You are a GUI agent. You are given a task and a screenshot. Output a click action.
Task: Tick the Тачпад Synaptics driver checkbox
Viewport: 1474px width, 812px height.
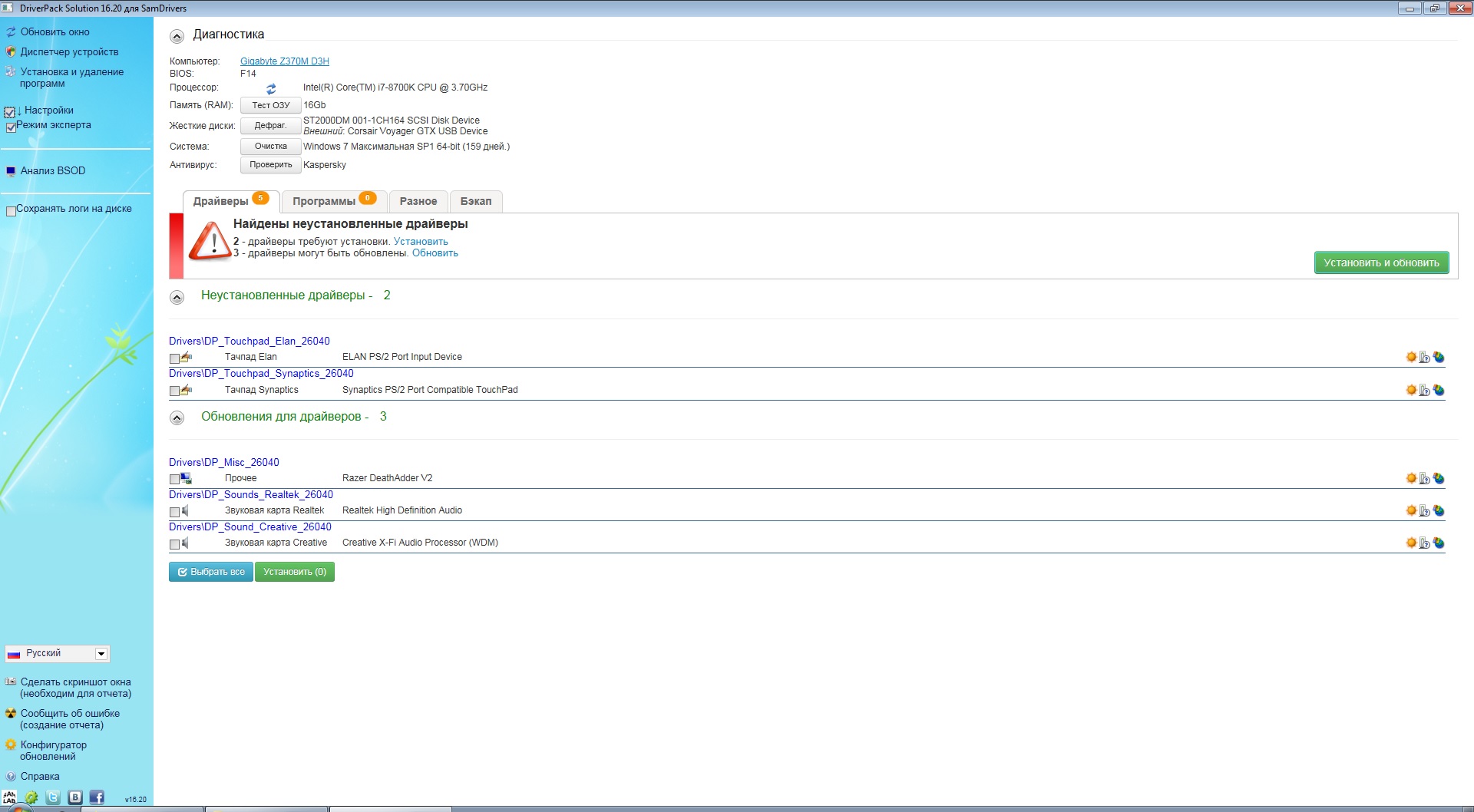tap(174, 391)
